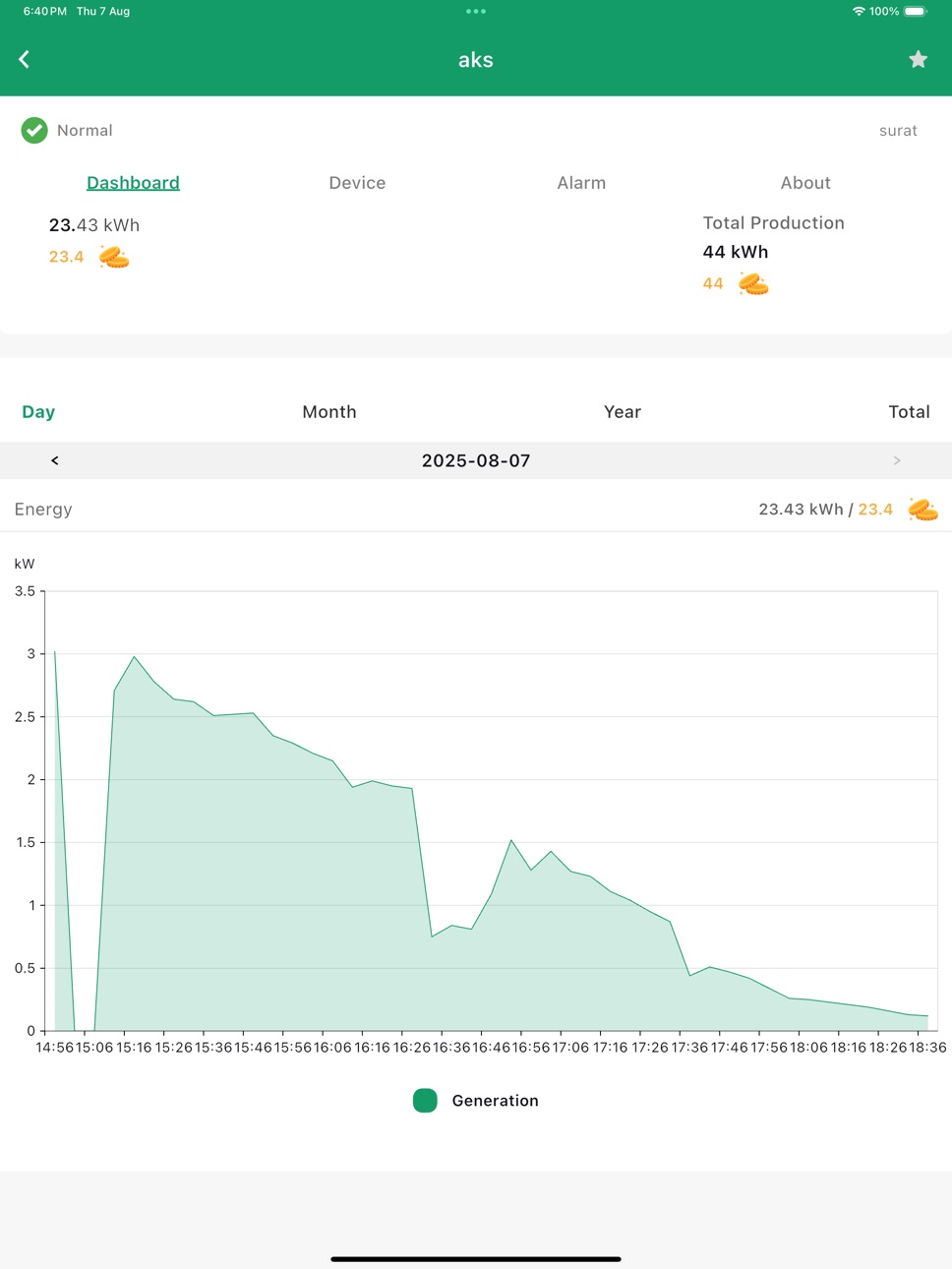The image size is (952, 1269).
Task: Toggle Generation series via legend swatch
Action: point(425,1101)
